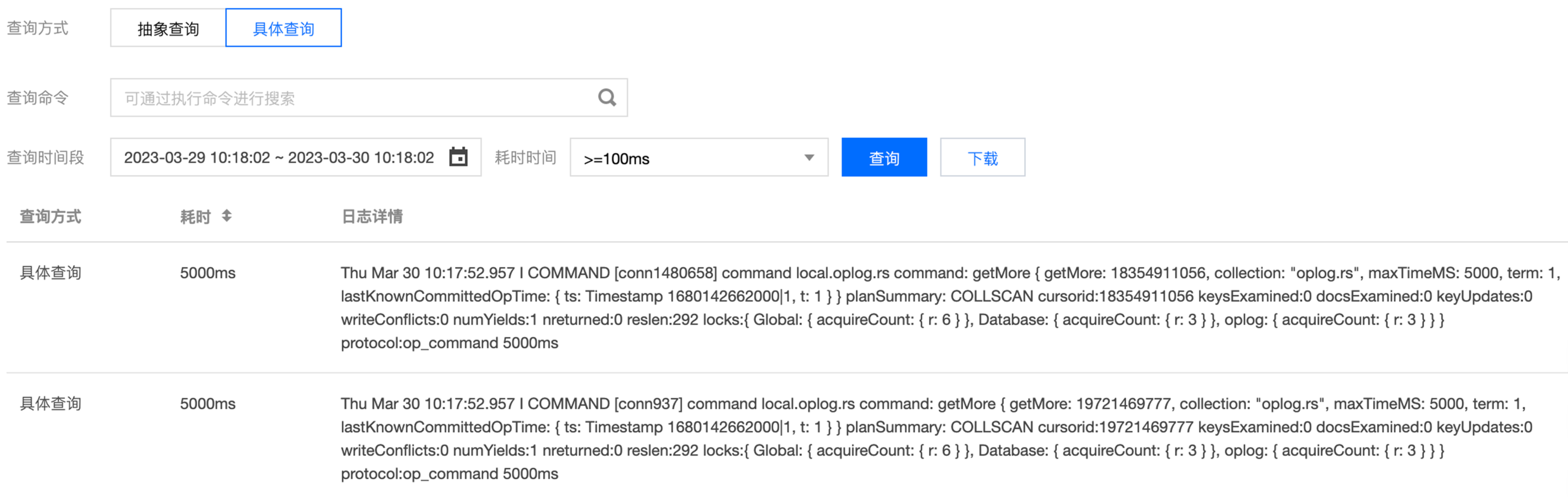The width and height of the screenshot is (1568, 497).
Task: Click the 耗时 column header
Action: (196, 216)
